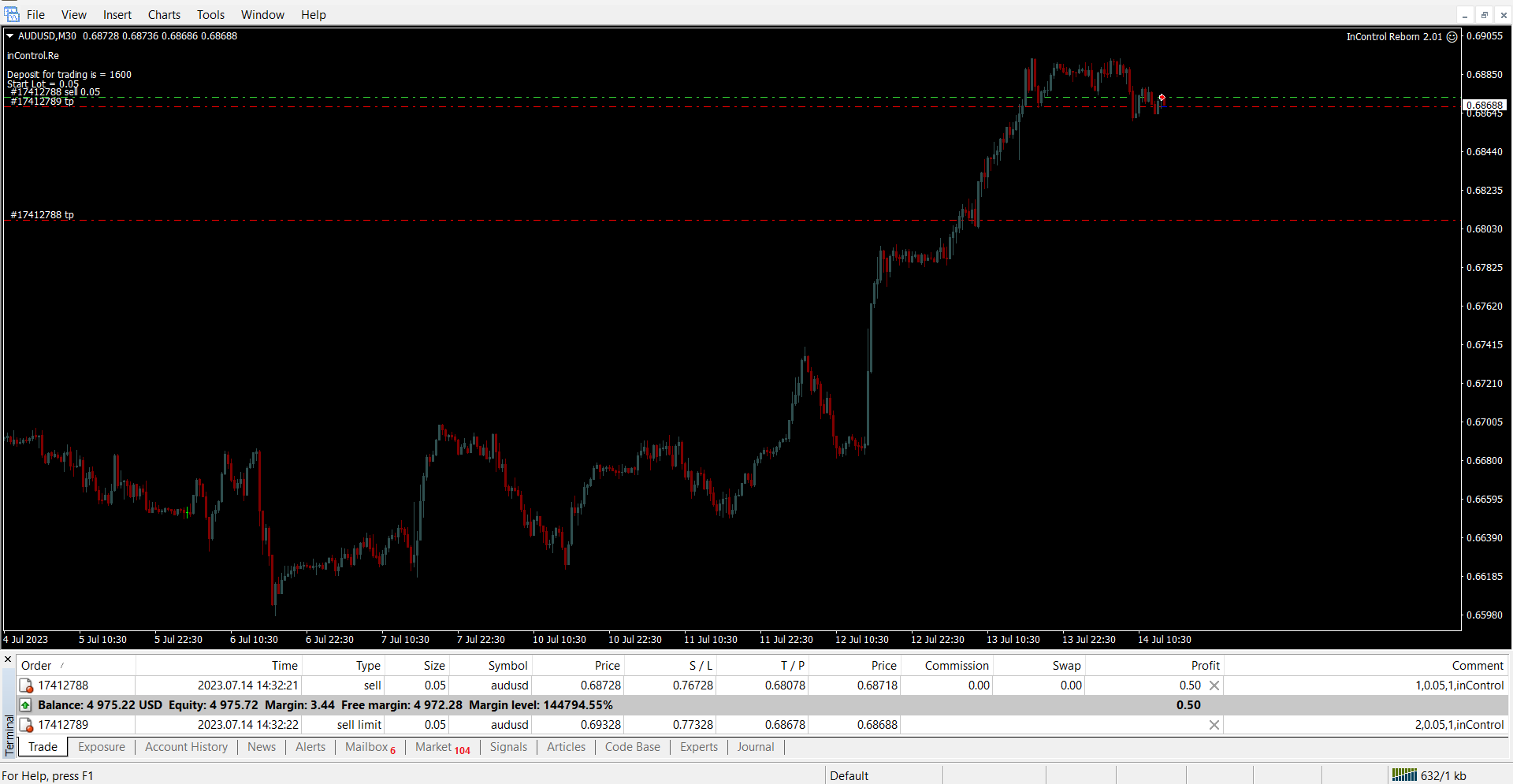
Task: Close sell order 17412788 with X
Action: [1214, 686]
